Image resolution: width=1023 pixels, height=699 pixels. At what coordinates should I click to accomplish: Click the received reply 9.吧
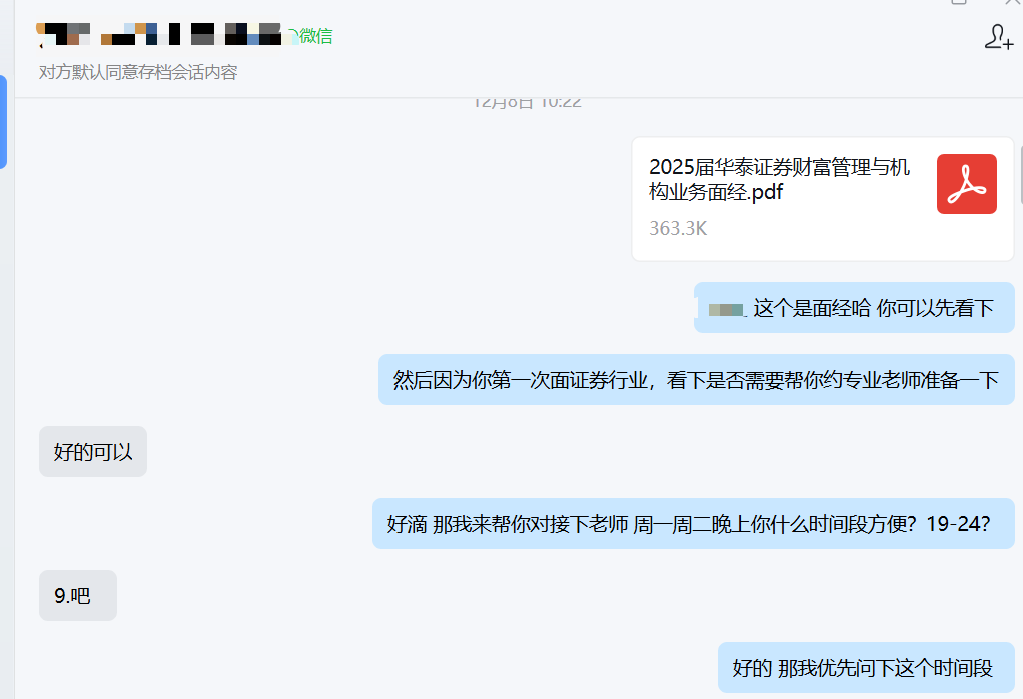click(78, 595)
